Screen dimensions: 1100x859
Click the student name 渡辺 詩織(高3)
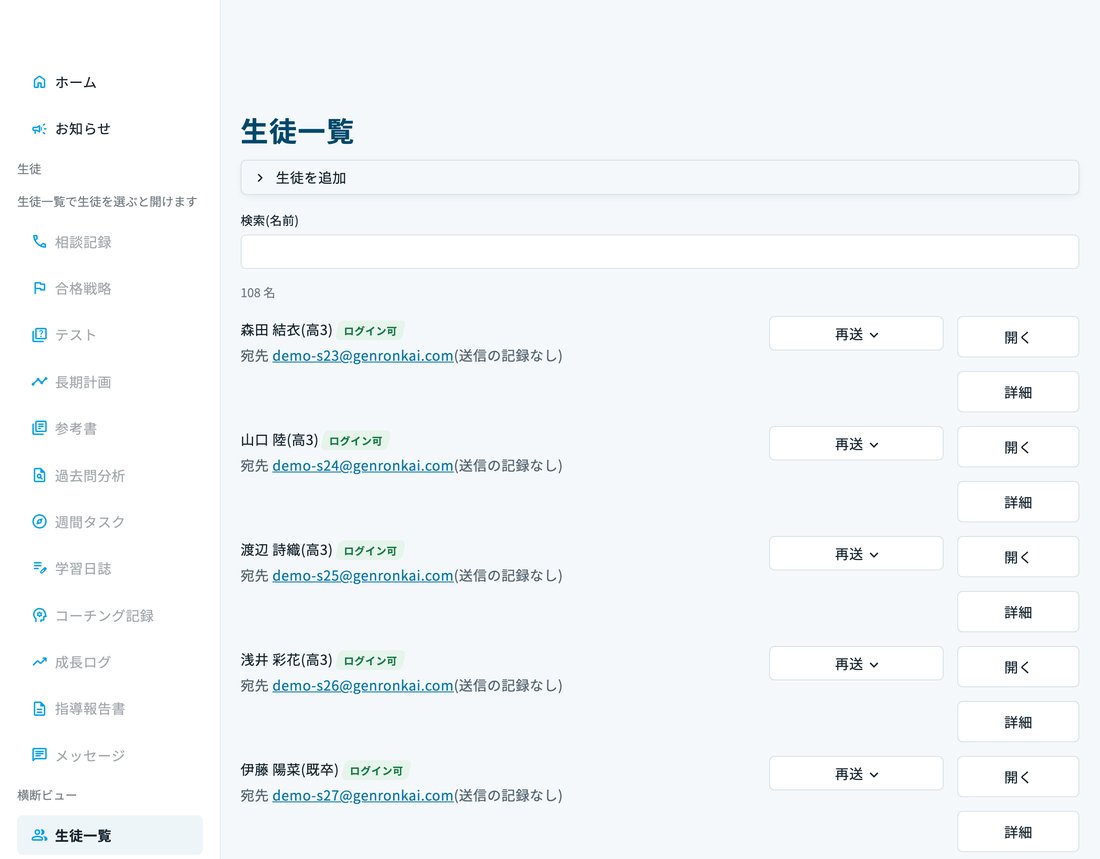(286, 550)
